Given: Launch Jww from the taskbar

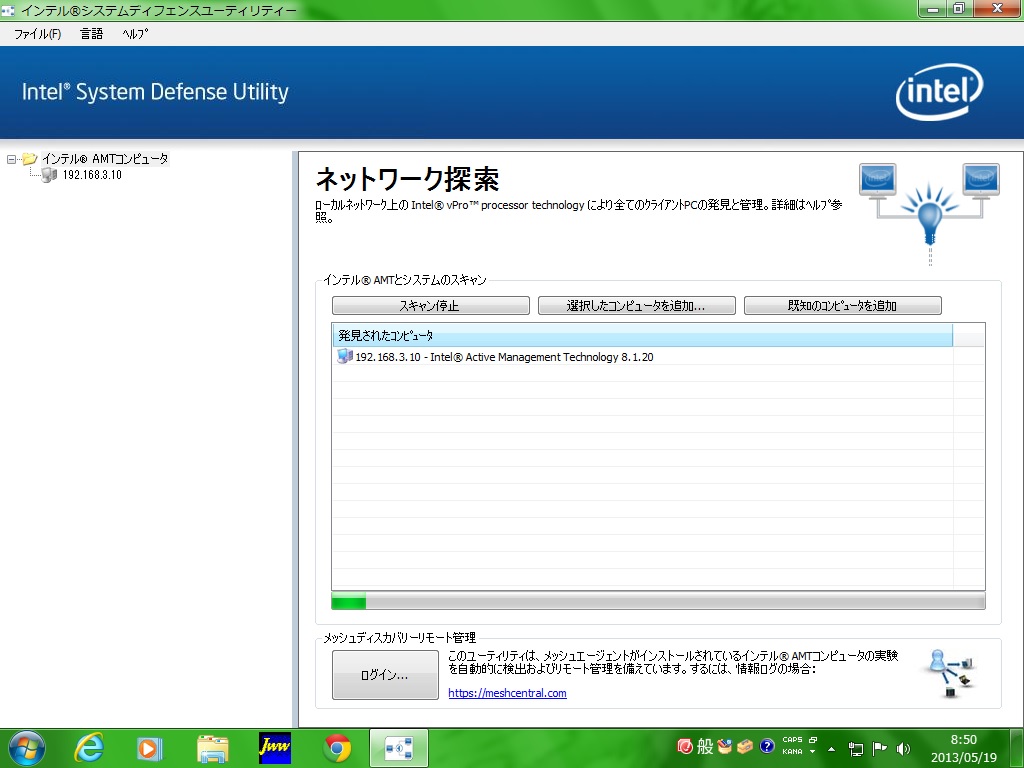Looking at the screenshot, I should point(274,747).
